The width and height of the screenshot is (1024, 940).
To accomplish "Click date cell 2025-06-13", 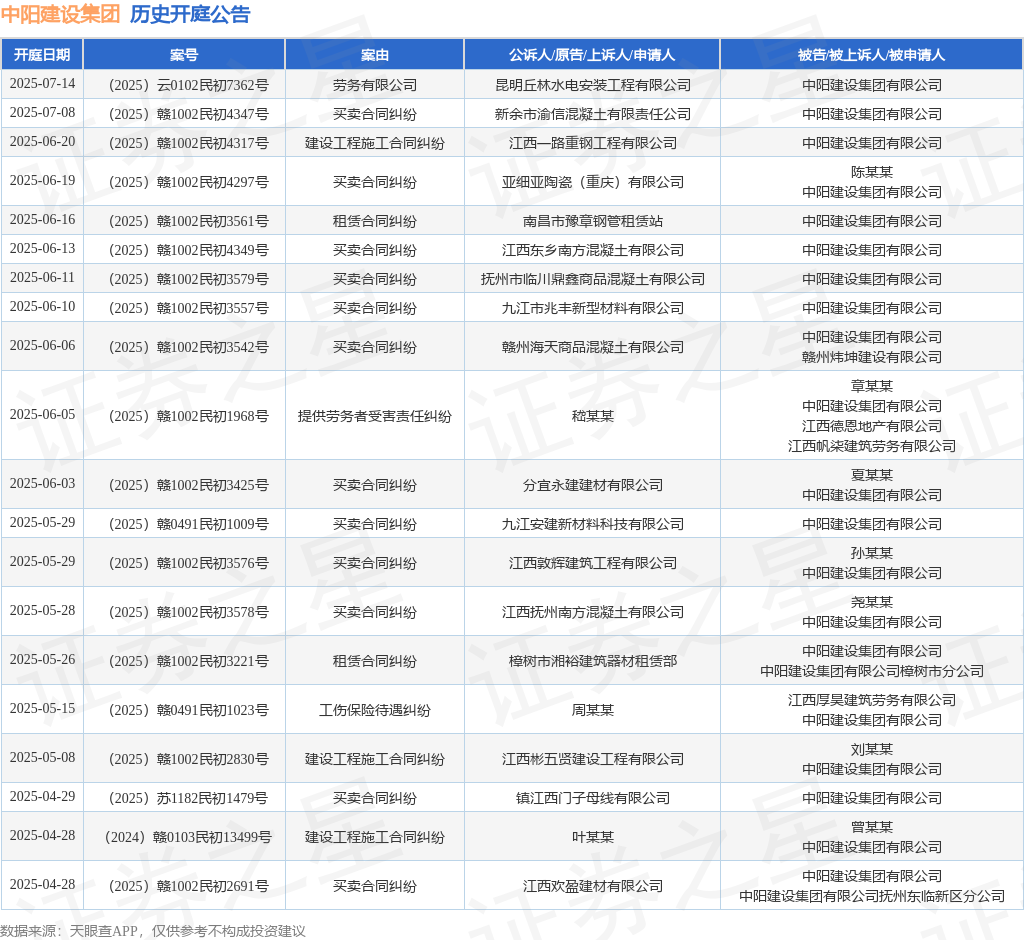I will (42, 249).
